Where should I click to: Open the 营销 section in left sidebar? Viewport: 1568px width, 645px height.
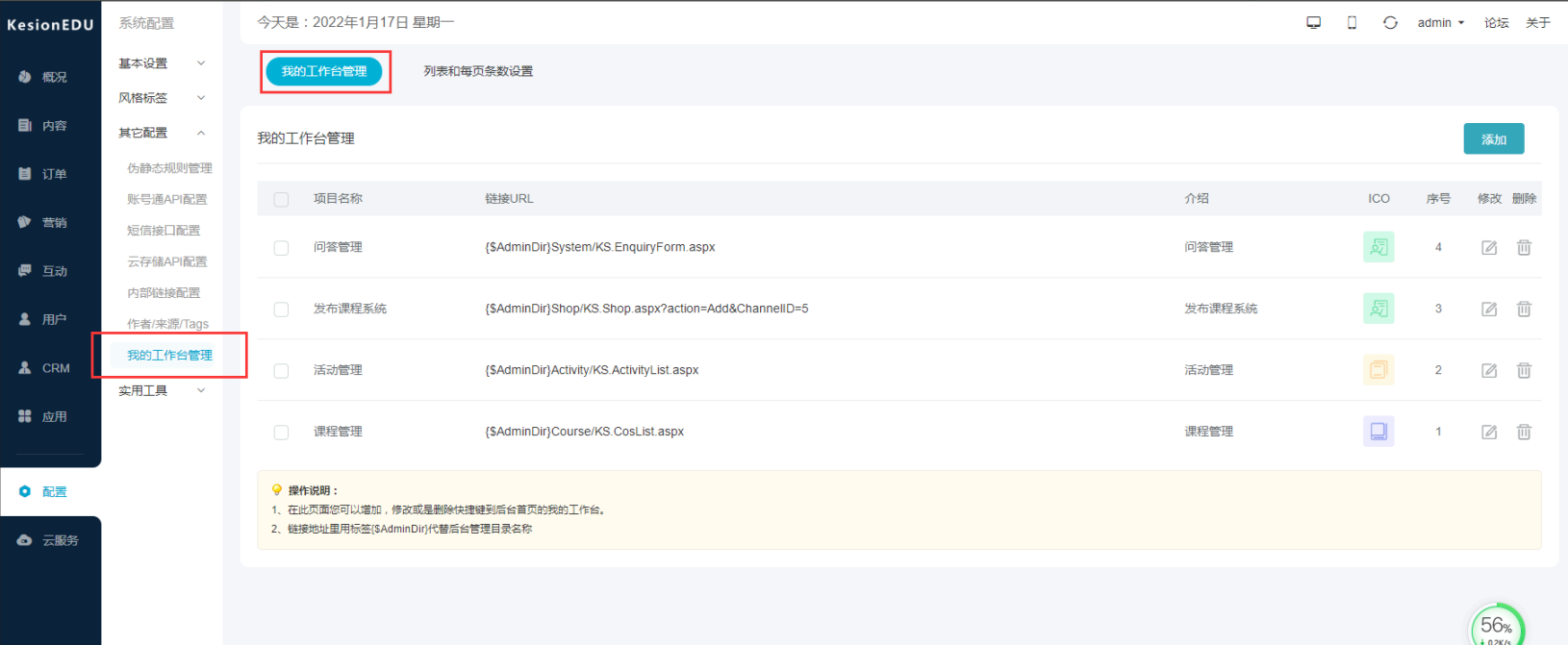(x=44, y=222)
